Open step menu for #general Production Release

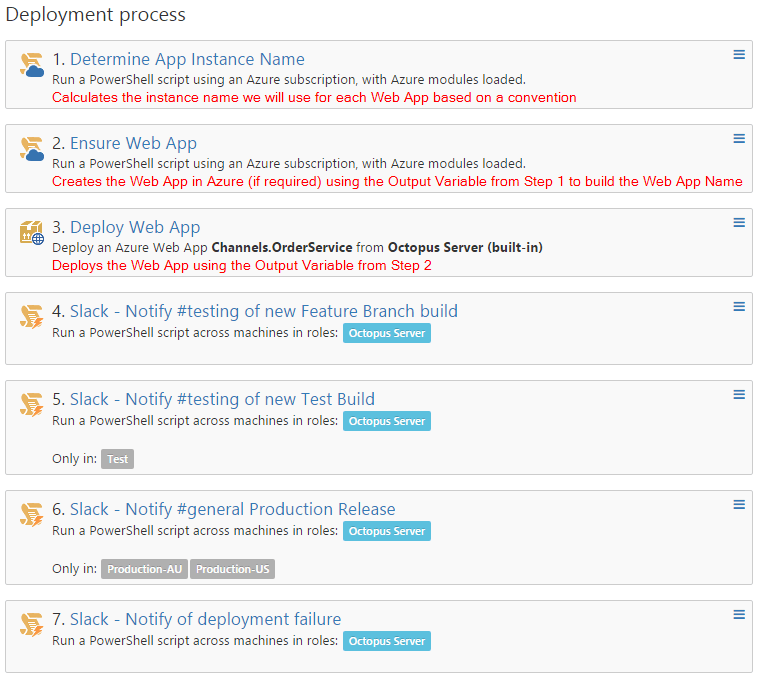click(x=739, y=504)
